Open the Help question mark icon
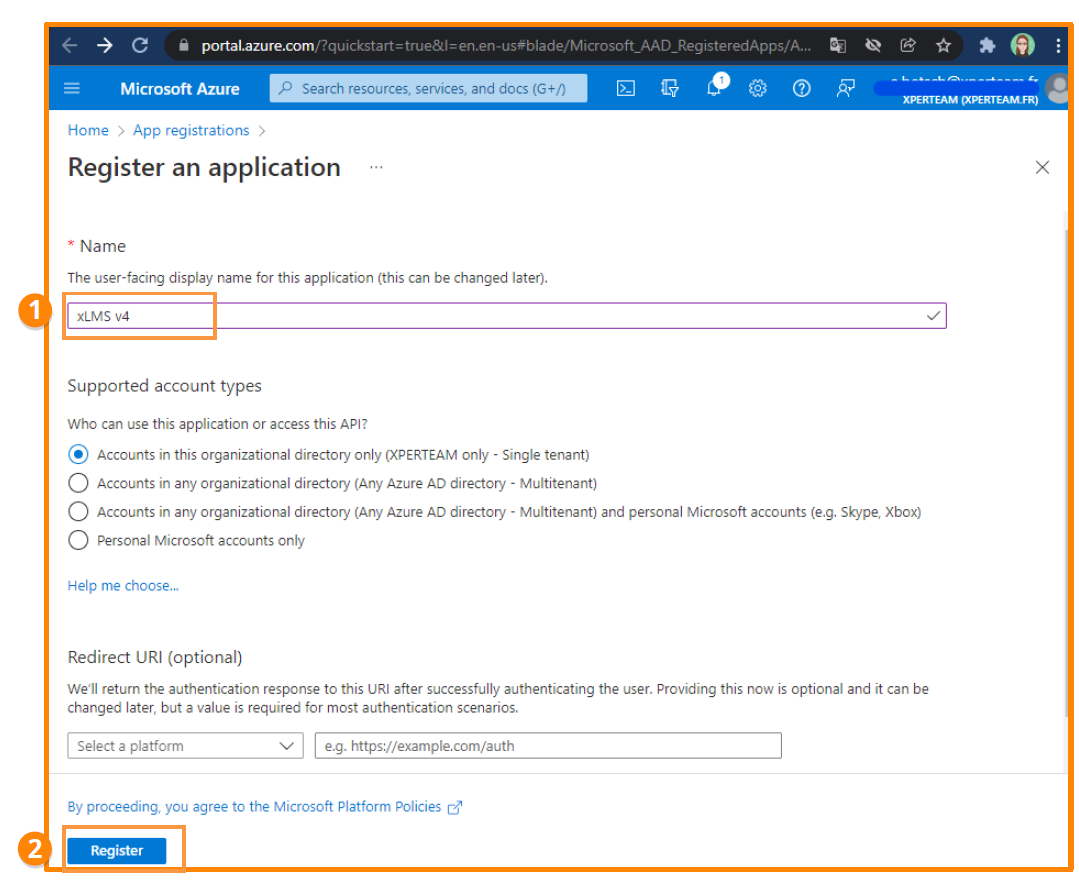 tap(801, 88)
